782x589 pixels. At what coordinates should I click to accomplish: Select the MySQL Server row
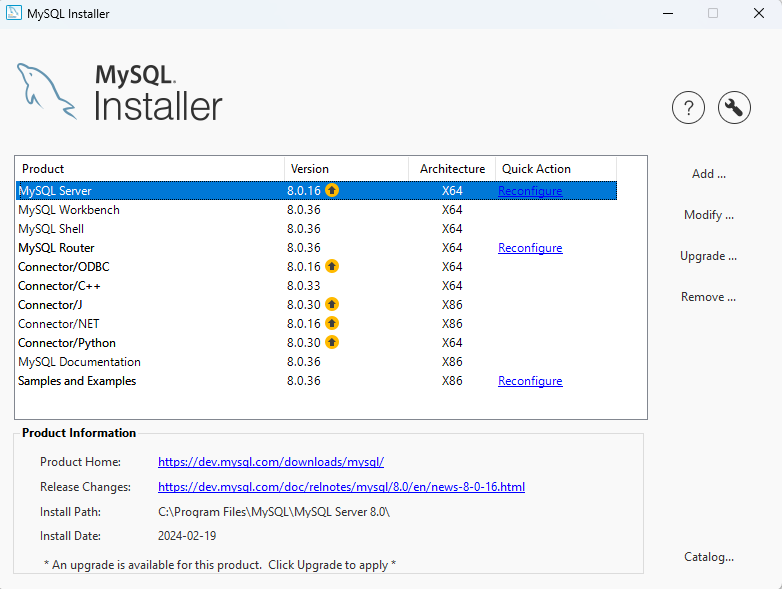click(317, 191)
